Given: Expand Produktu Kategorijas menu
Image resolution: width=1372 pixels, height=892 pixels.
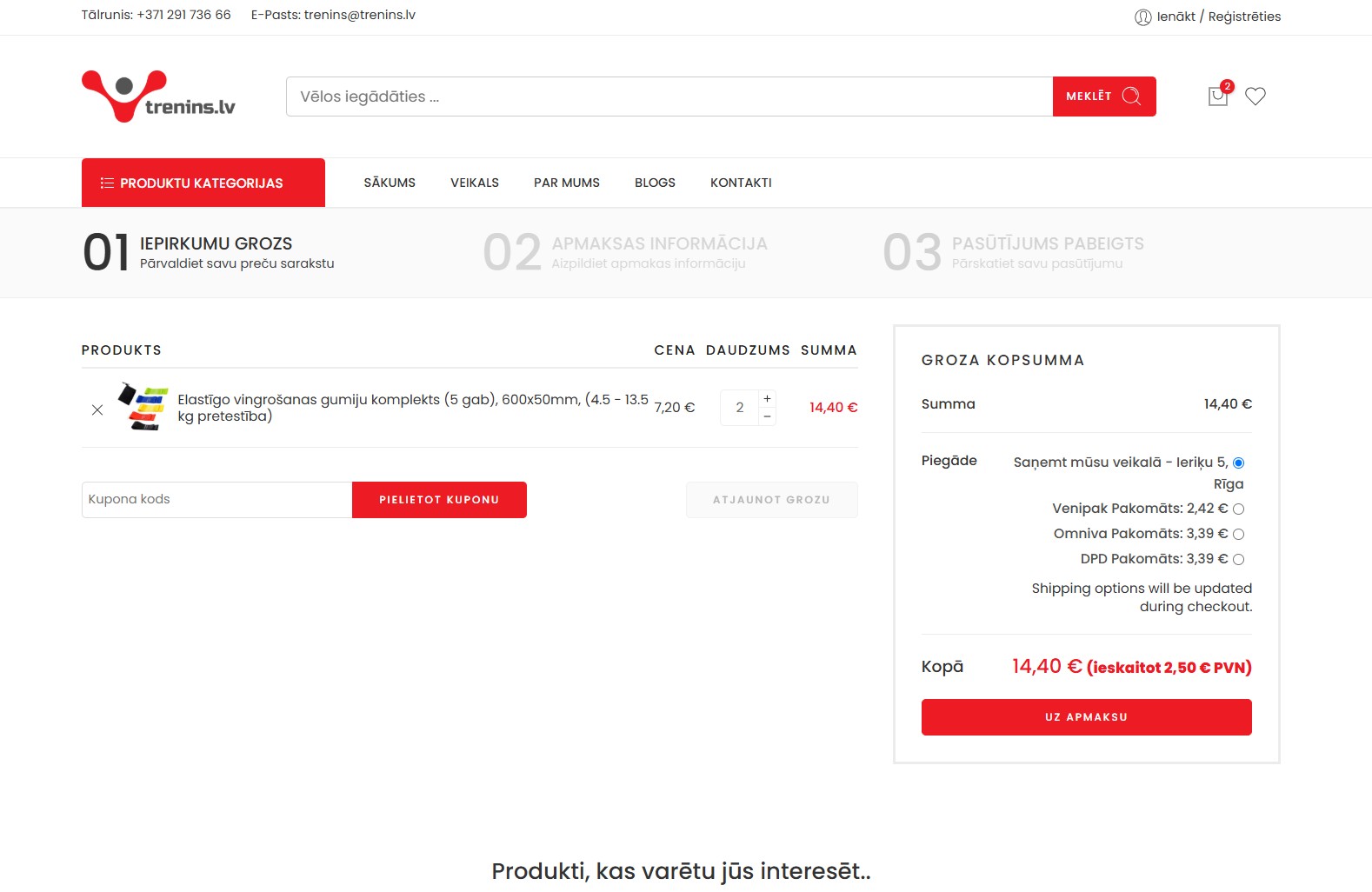Looking at the screenshot, I should 203,183.
